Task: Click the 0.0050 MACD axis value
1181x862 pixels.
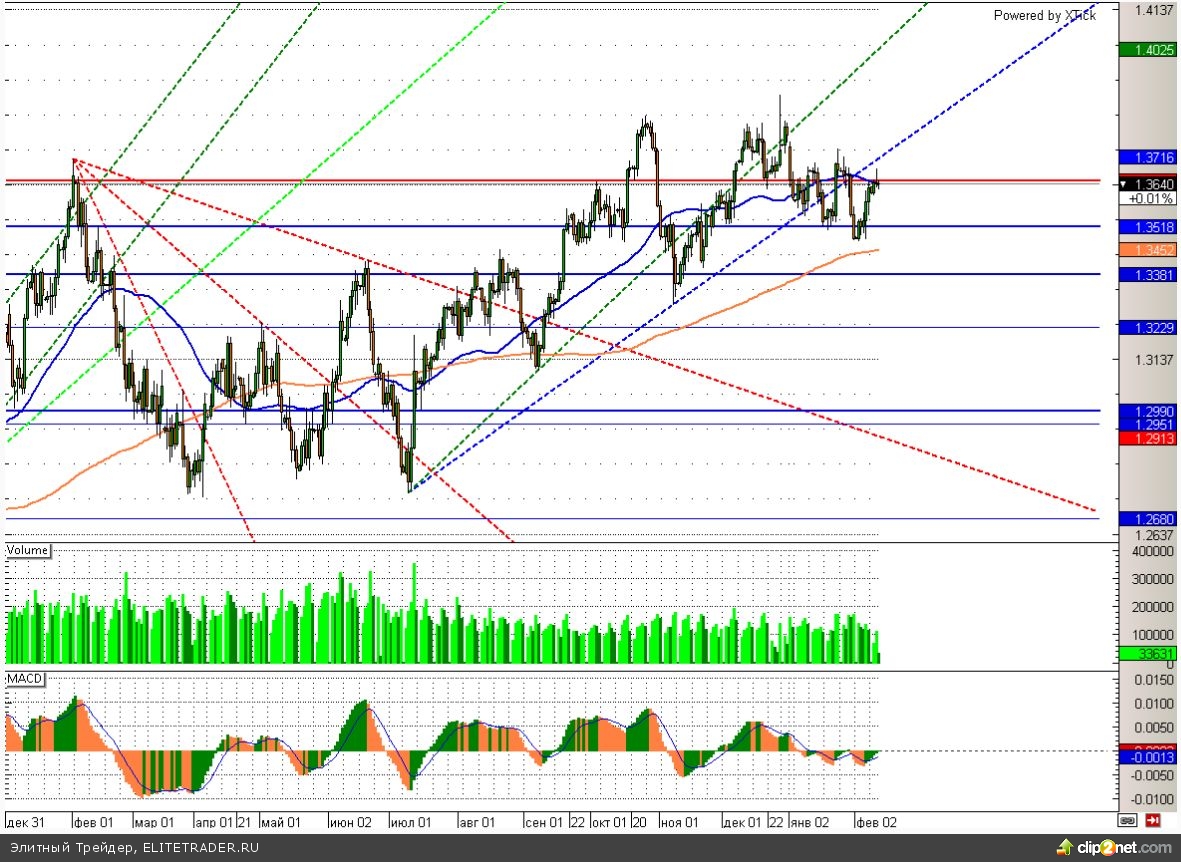Action: pyautogui.click(x=1155, y=728)
